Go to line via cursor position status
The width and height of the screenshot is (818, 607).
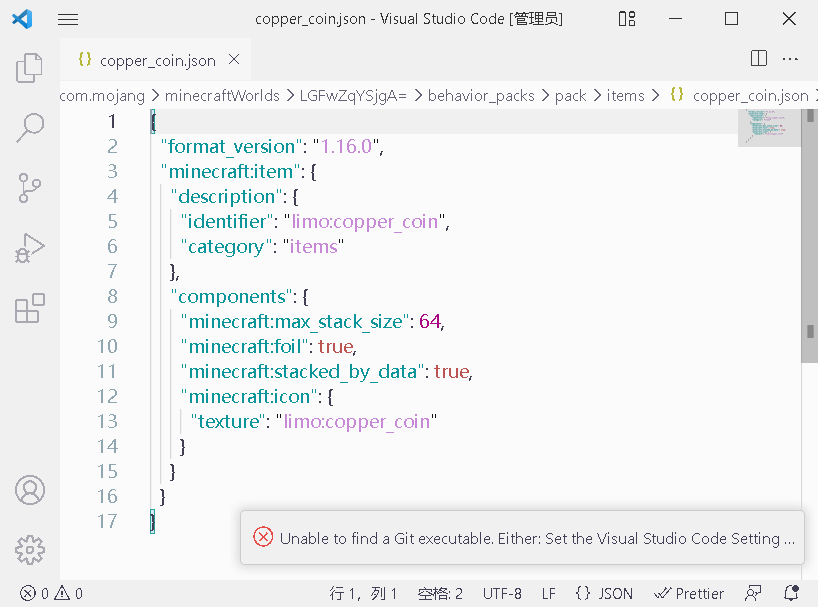pyautogui.click(x=363, y=593)
